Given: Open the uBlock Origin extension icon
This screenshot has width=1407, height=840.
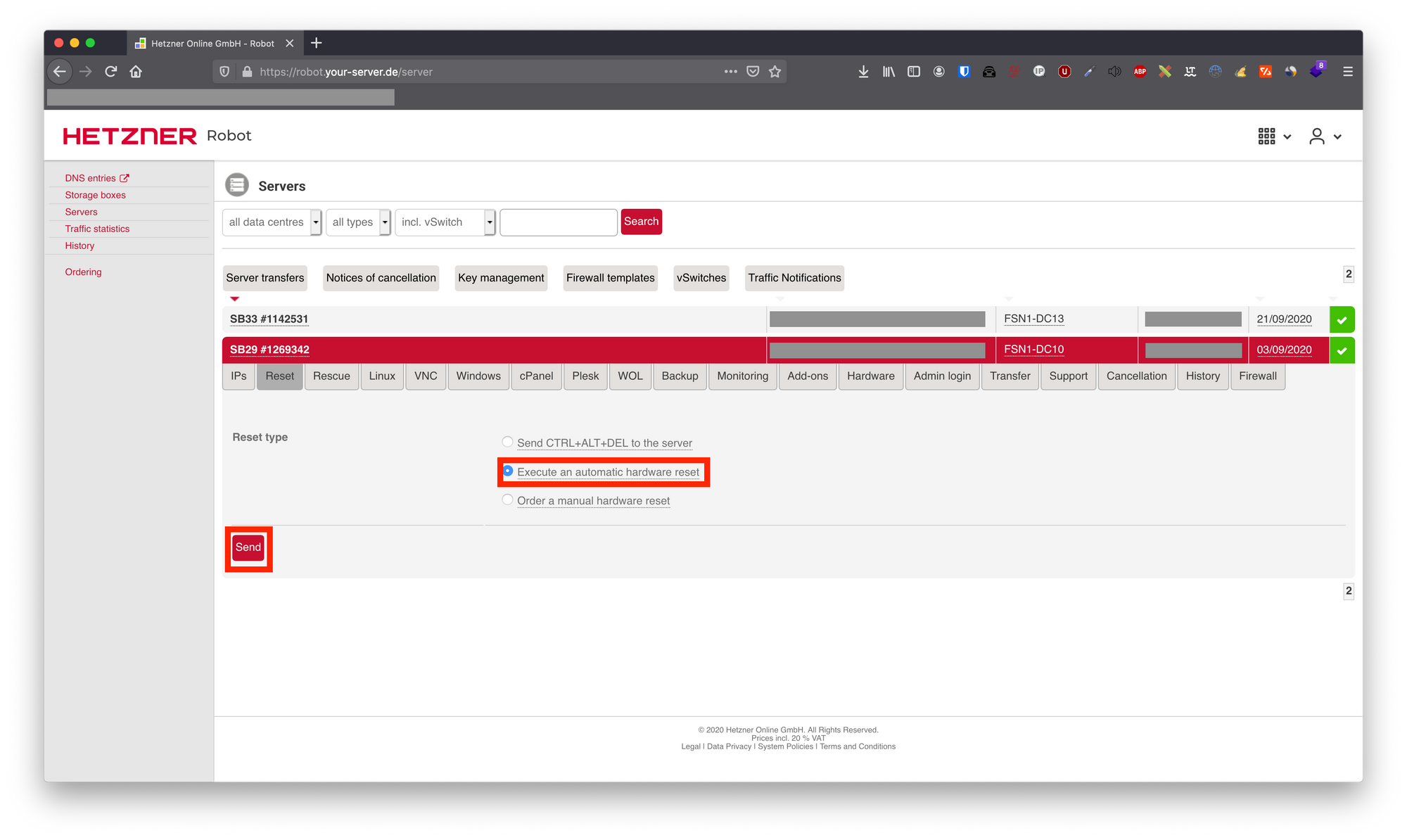Looking at the screenshot, I should [1064, 72].
